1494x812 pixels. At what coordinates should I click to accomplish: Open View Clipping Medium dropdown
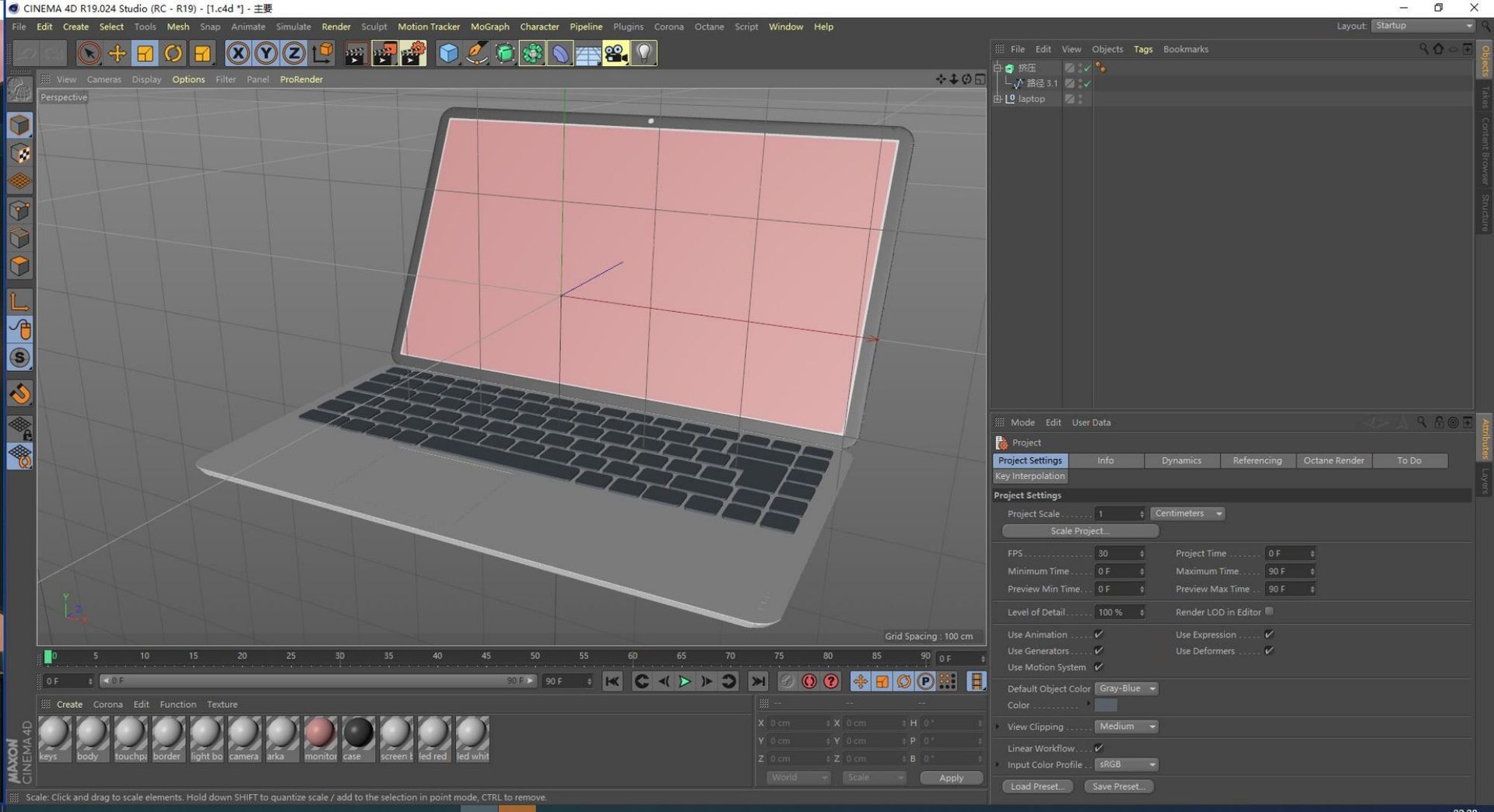point(1126,726)
